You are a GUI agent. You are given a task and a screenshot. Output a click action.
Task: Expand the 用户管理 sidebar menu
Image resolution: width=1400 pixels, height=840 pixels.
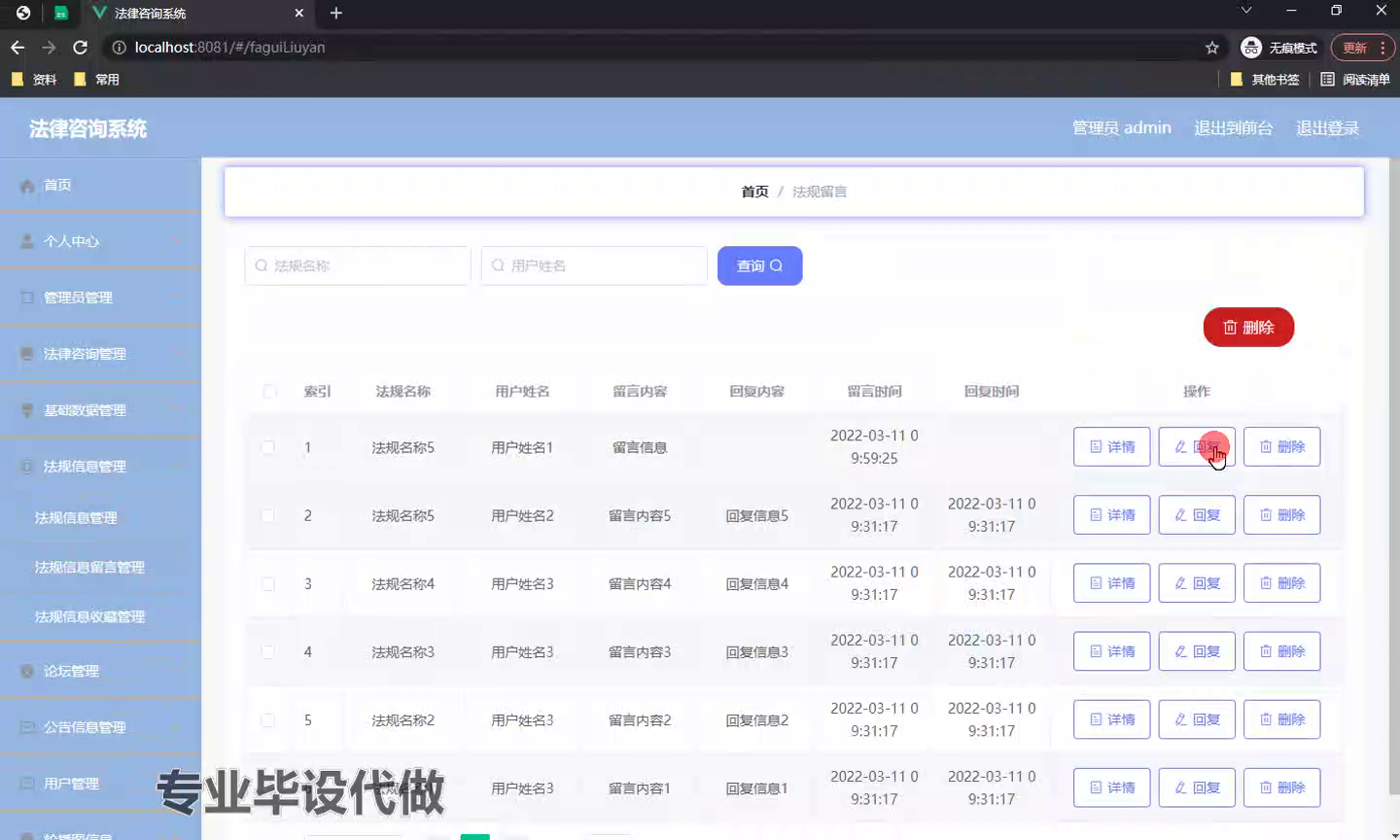tap(100, 784)
